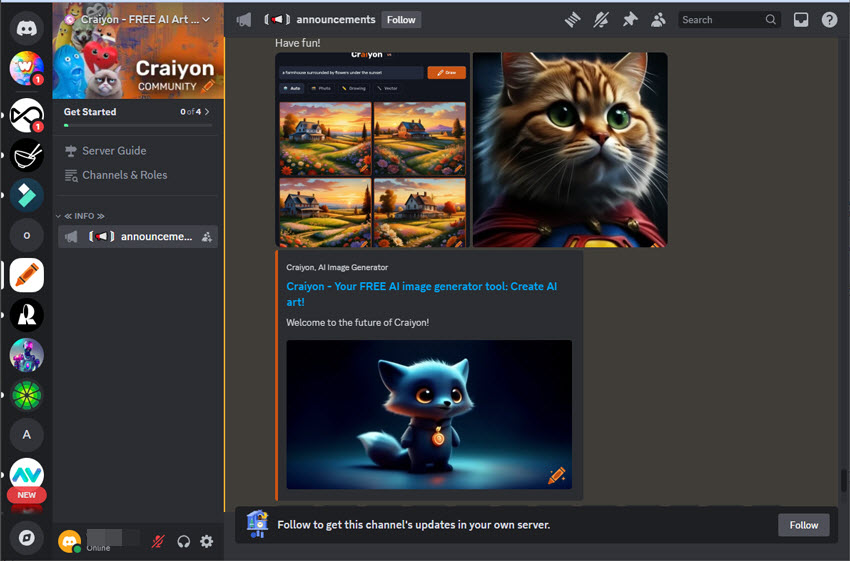Open Explore Discoverable Servers compass icon
The height and width of the screenshot is (561, 850).
tap(26, 538)
